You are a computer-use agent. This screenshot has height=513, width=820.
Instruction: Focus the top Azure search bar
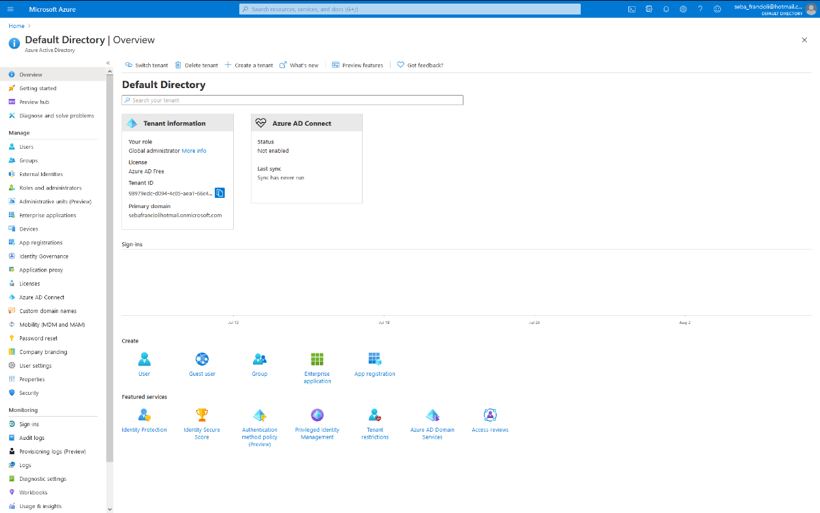[409, 9]
